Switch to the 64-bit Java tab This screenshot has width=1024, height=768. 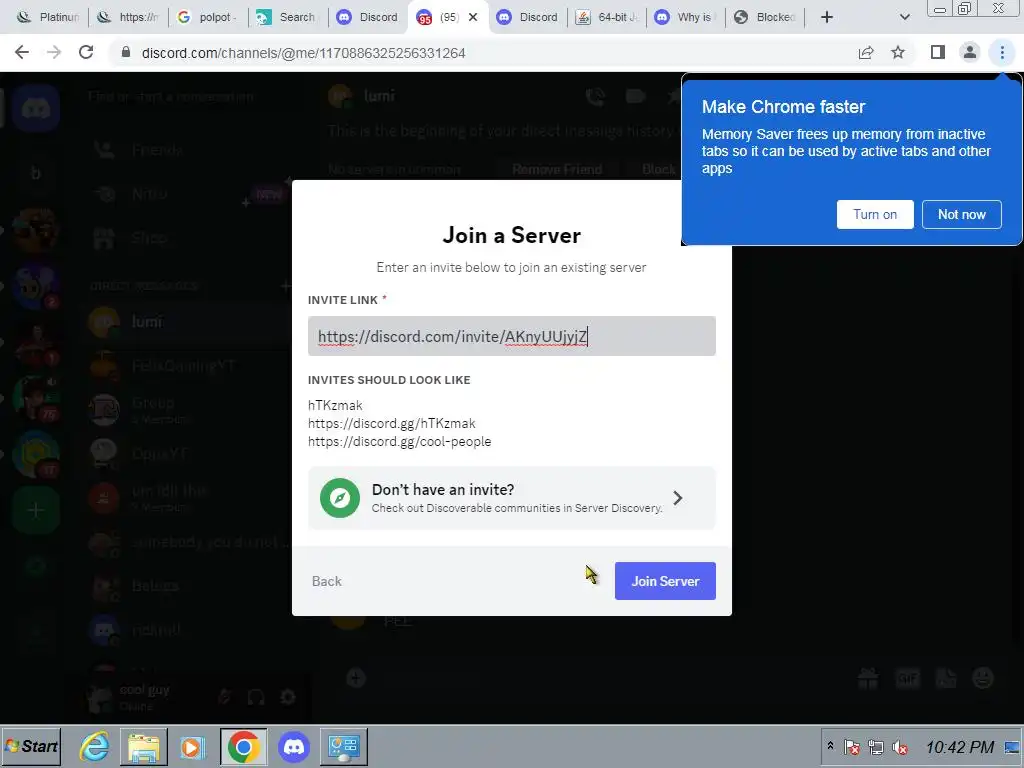click(607, 17)
